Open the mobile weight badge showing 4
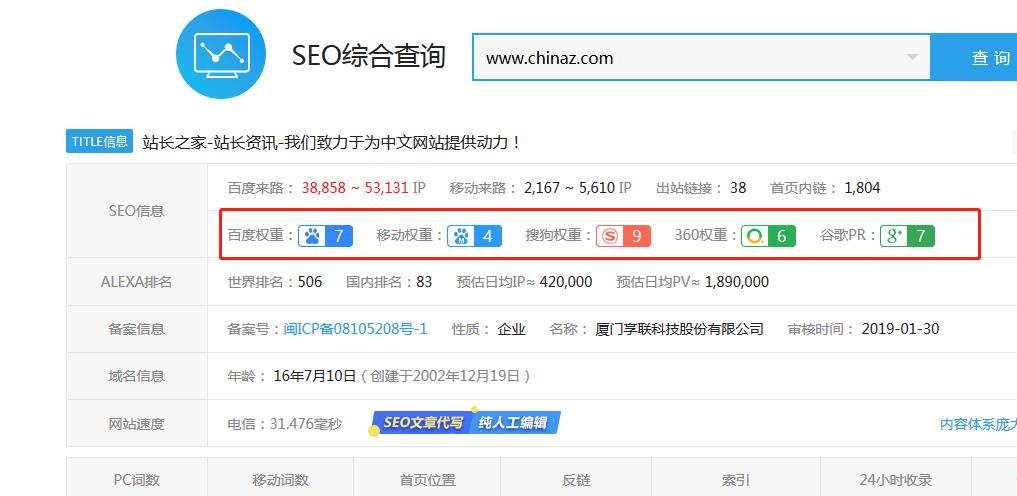 point(474,236)
